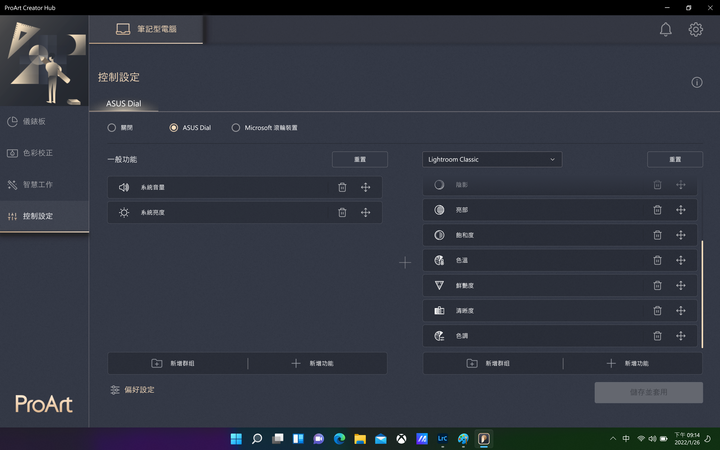
Task: Click the plus icon between the panels
Action: tap(405, 263)
